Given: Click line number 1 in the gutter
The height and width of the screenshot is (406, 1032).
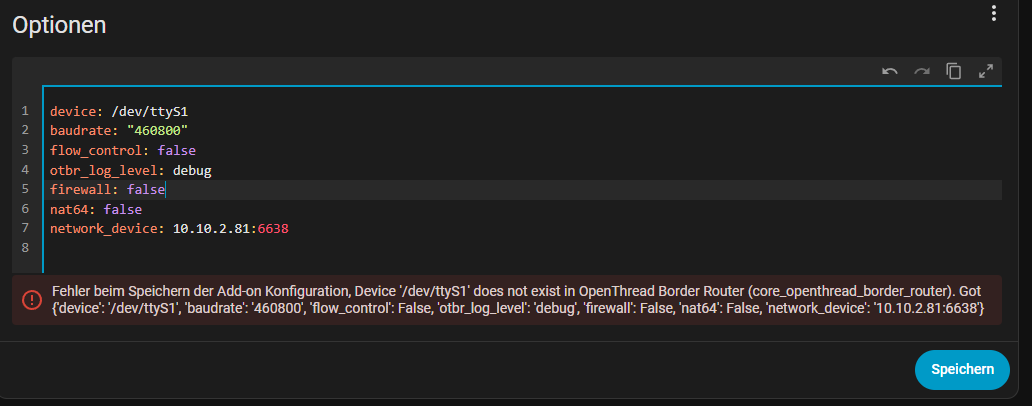Looking at the screenshot, I should [25, 112].
